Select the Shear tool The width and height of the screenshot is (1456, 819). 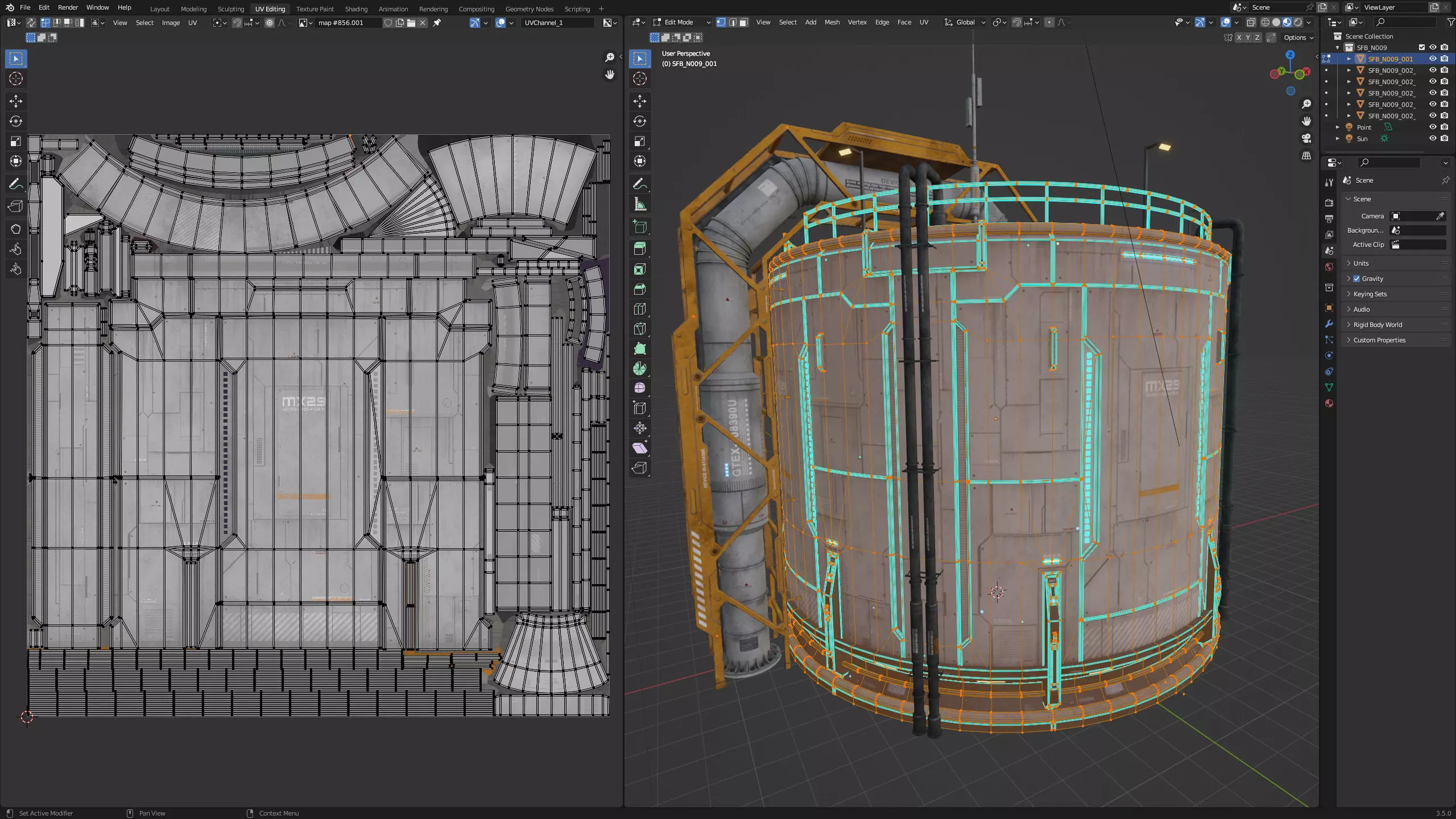pos(640,448)
